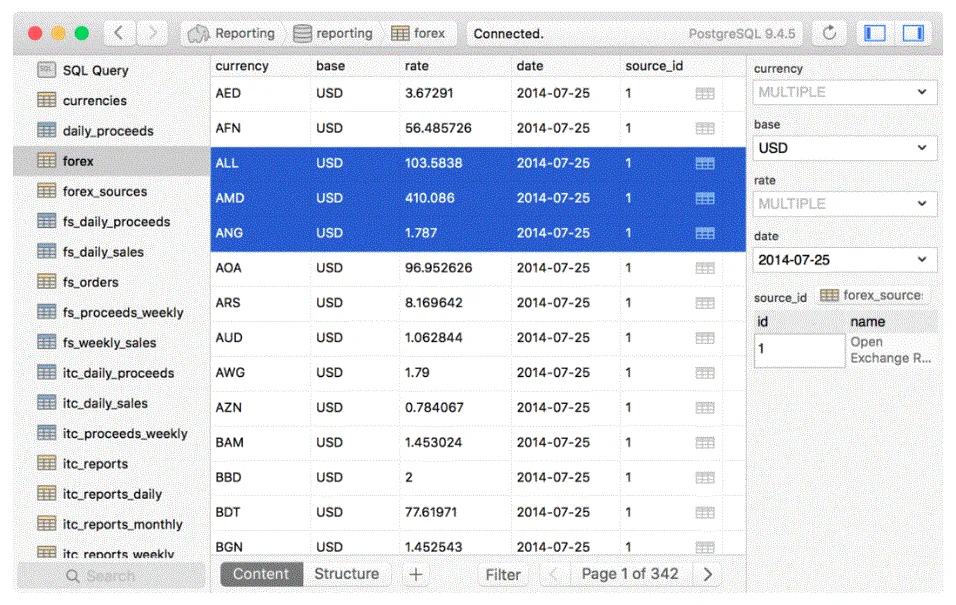Go to the next page arrow
The width and height of the screenshot is (956, 605).
point(707,575)
